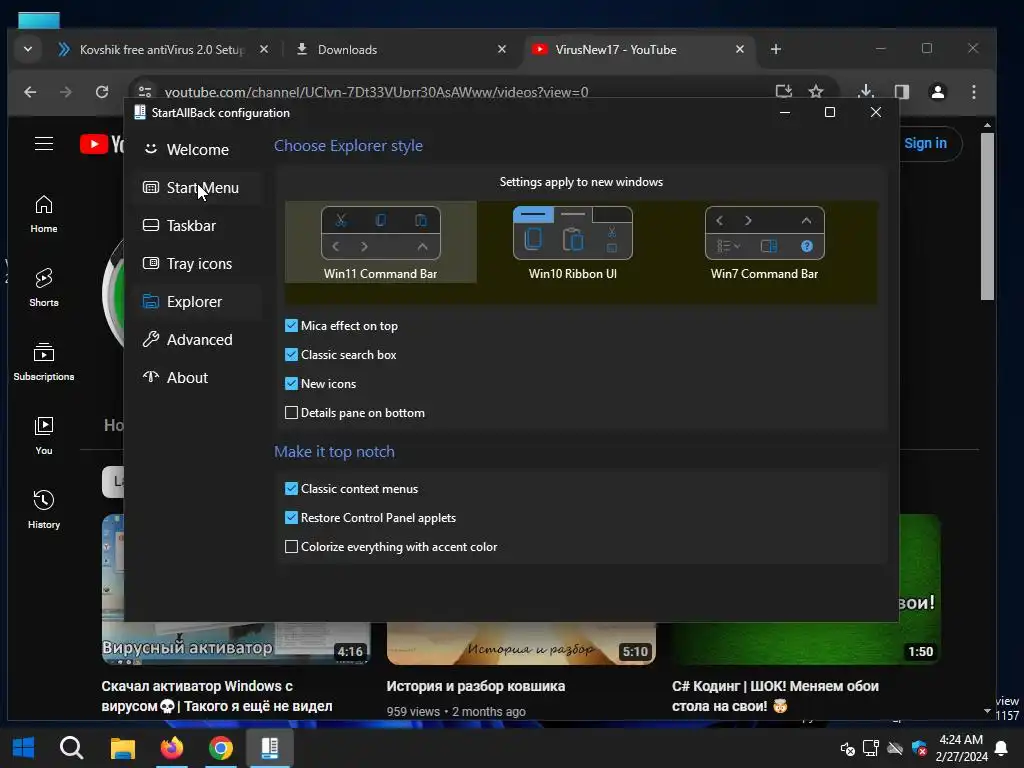Choose the Win11 Command Bar style
The image size is (1024, 768).
381,242
